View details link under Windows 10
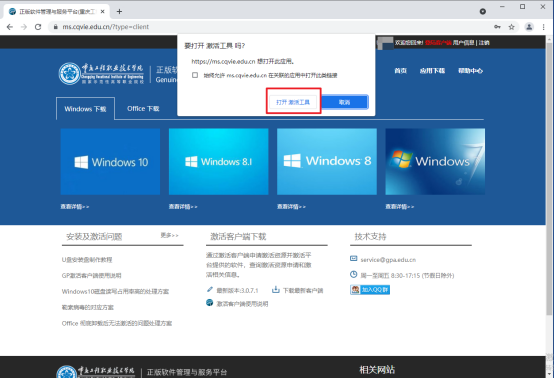 (75, 207)
